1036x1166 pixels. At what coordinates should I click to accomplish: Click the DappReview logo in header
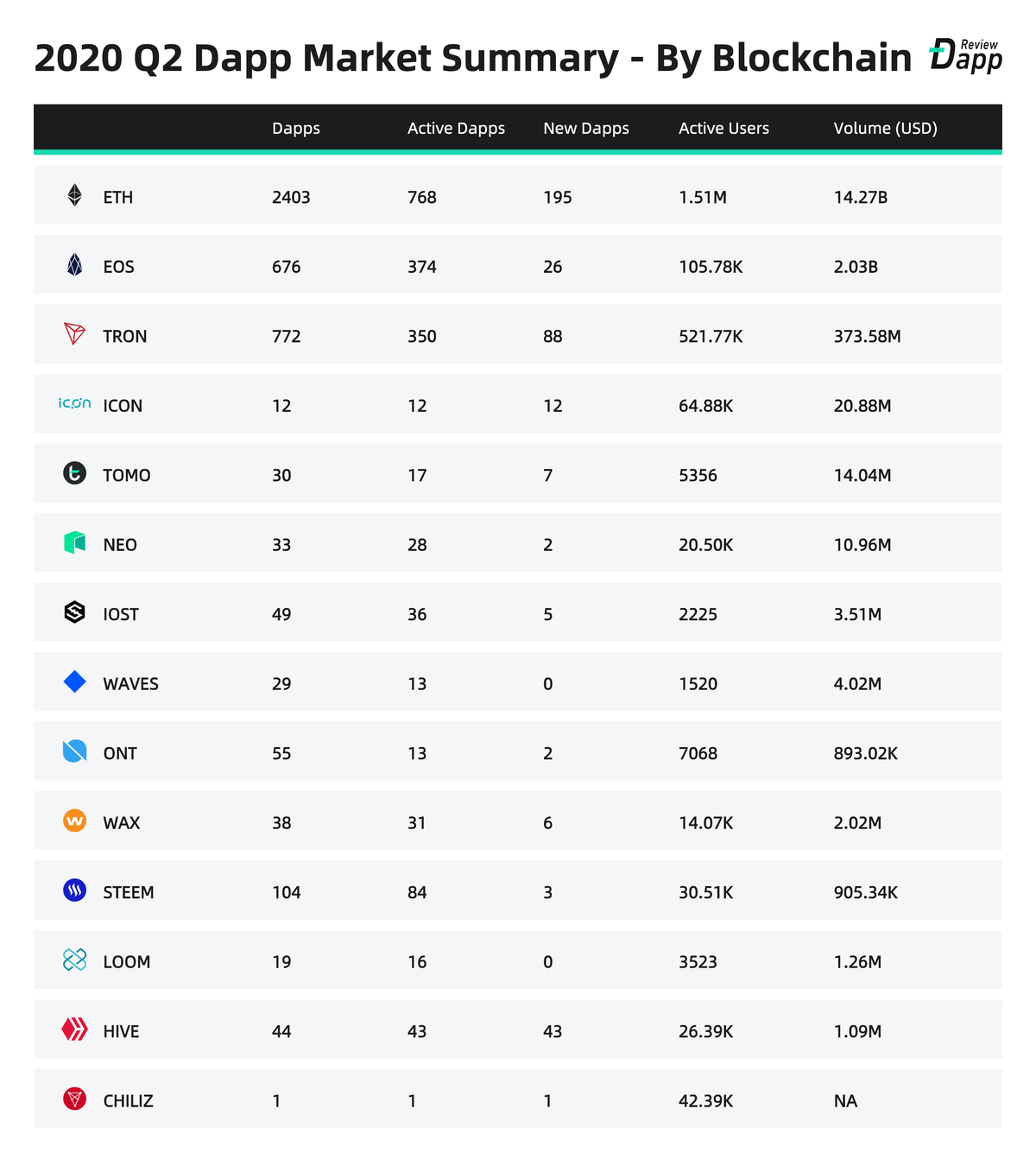click(965, 55)
